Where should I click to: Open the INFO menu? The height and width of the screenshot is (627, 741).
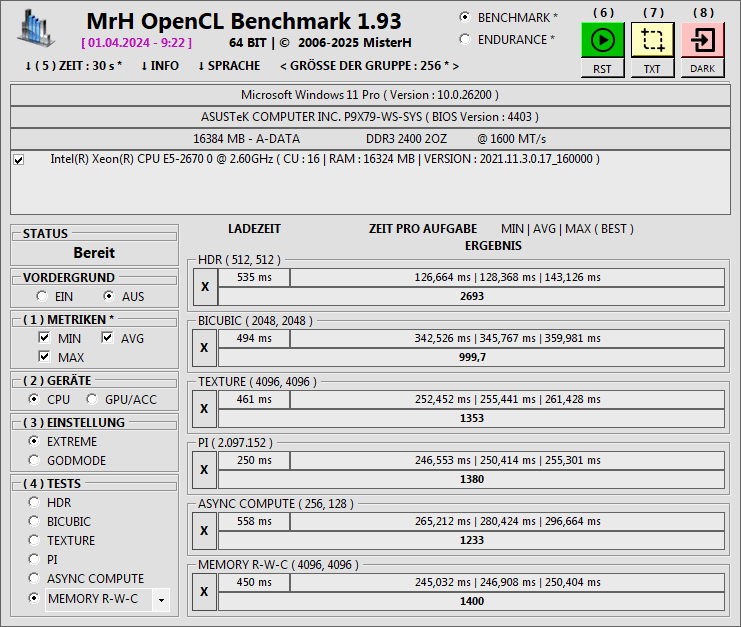160,66
